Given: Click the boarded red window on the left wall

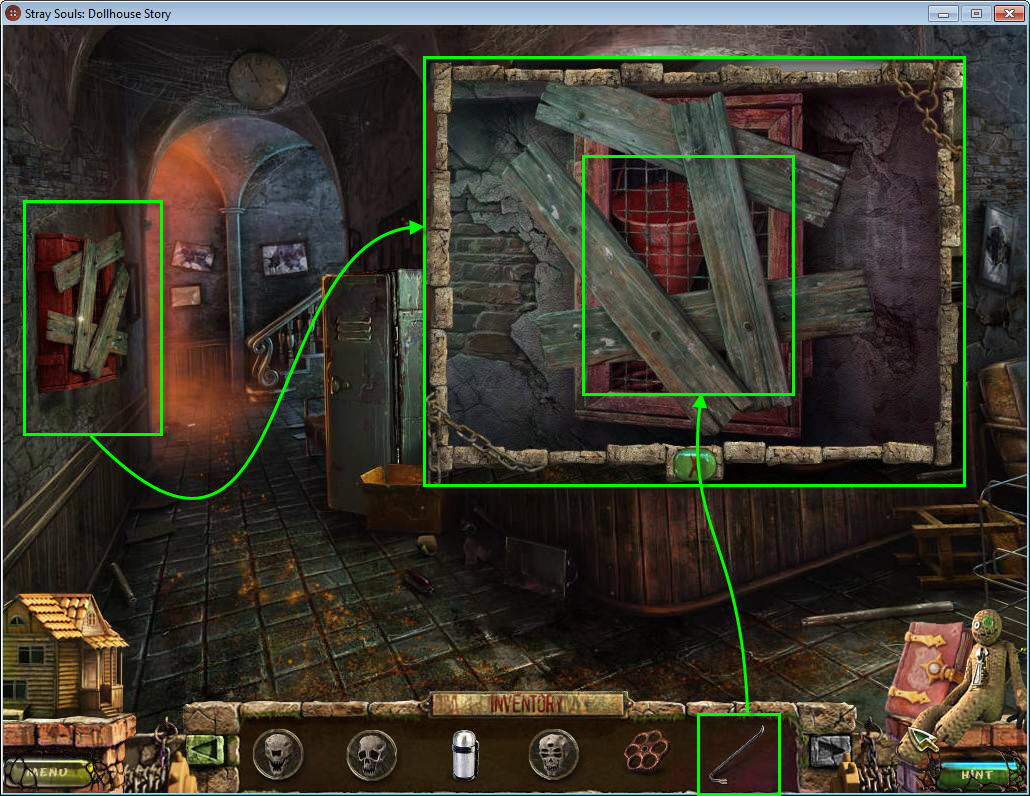Looking at the screenshot, I should click(92, 305).
